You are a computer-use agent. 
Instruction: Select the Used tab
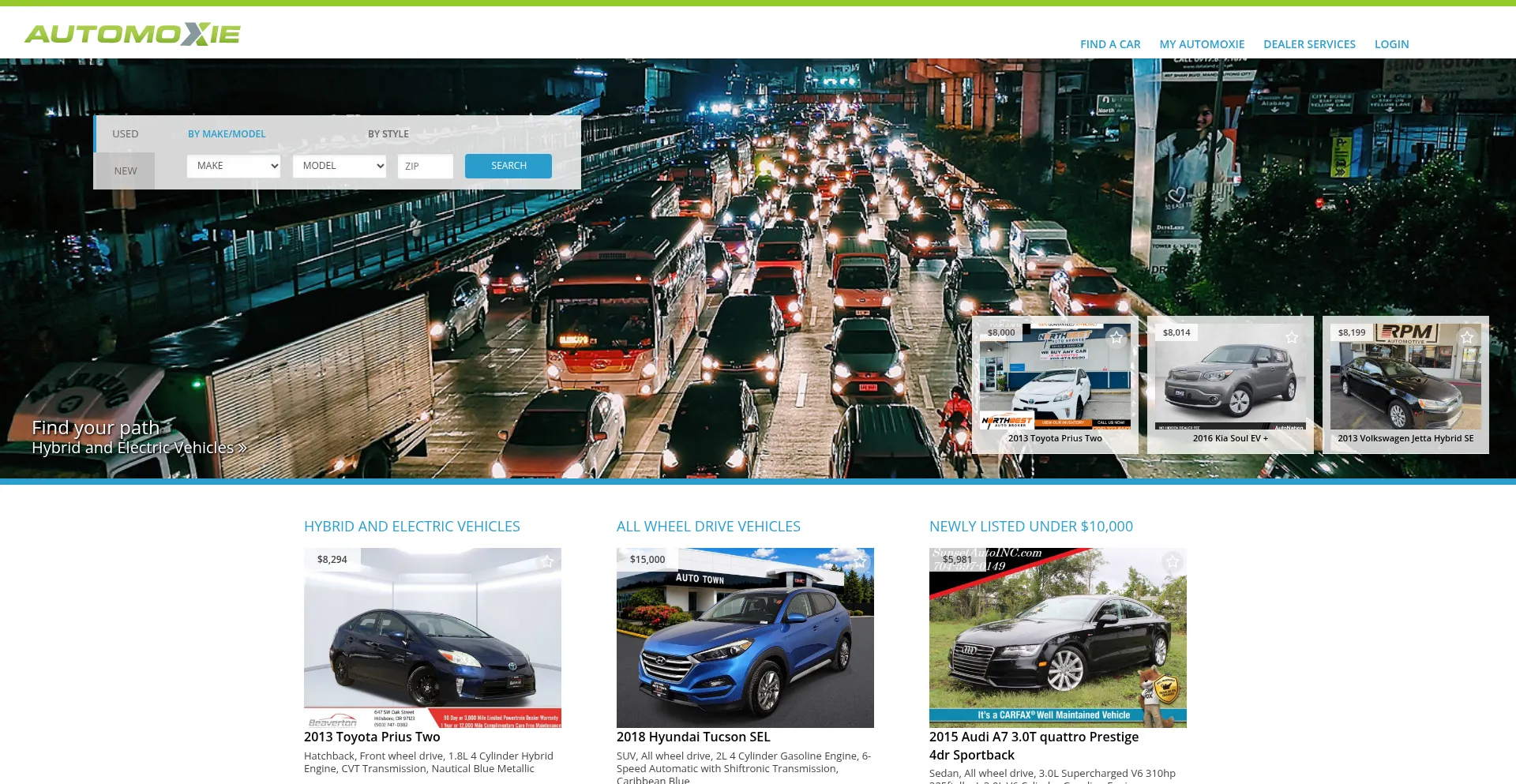coord(125,133)
